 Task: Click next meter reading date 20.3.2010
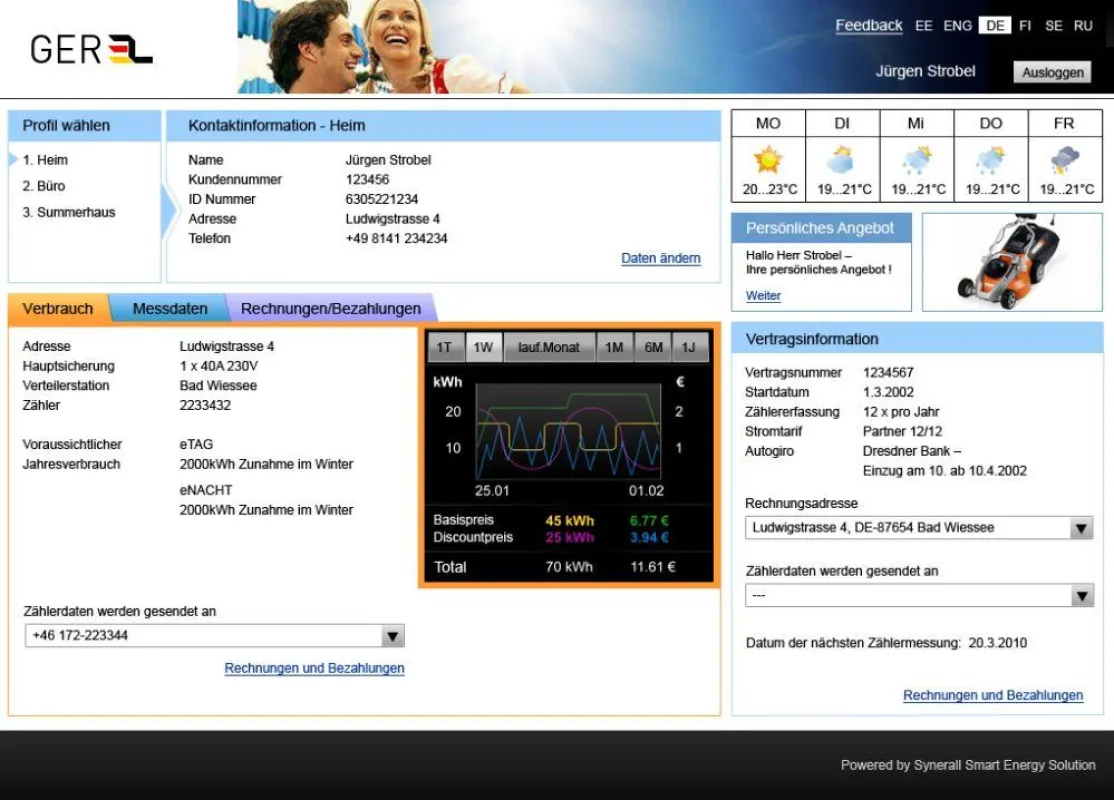pyautogui.click(x=997, y=643)
